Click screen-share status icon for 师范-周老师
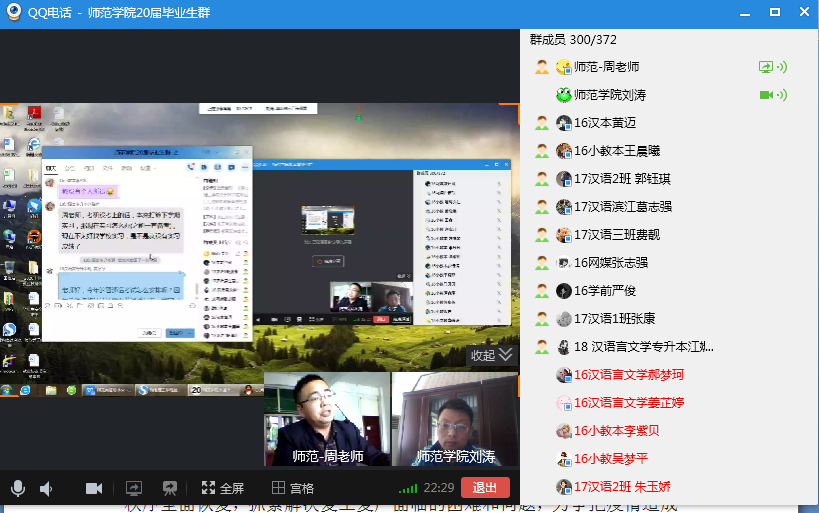This screenshot has width=819, height=513. click(x=765, y=67)
